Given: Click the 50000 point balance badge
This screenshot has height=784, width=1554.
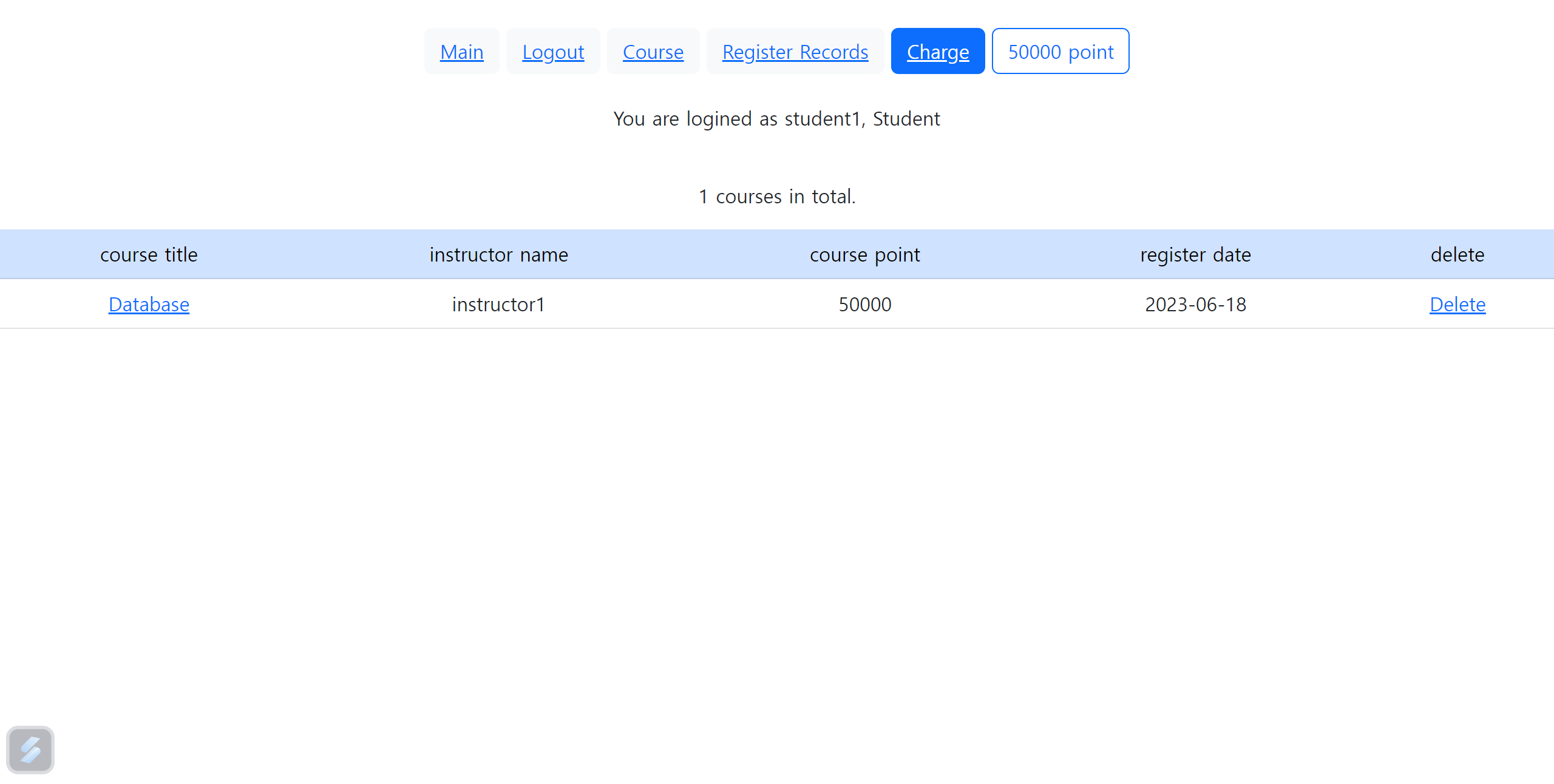Looking at the screenshot, I should tap(1060, 52).
